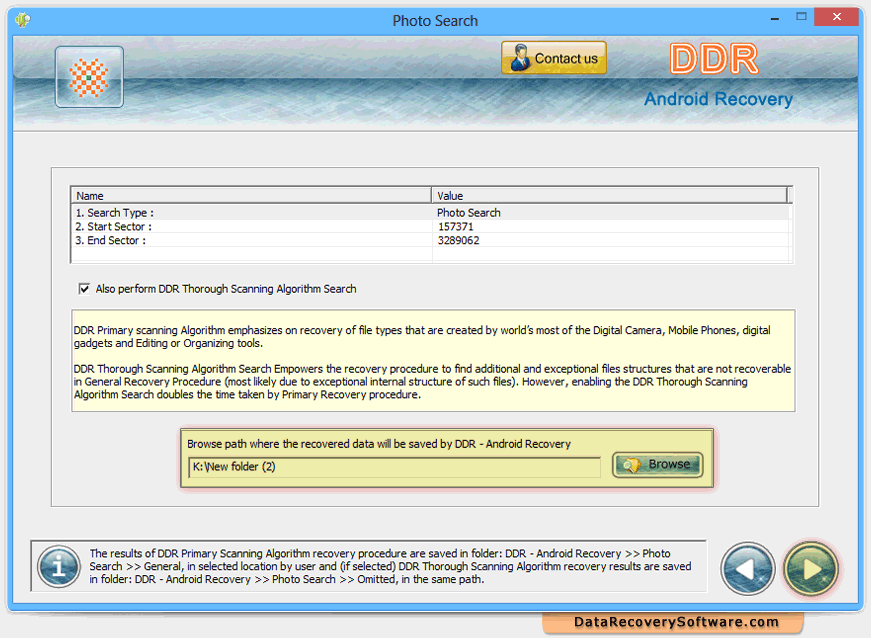The width and height of the screenshot is (871, 638).
Task: Go back with the left arrow button
Action: pyautogui.click(x=747, y=569)
